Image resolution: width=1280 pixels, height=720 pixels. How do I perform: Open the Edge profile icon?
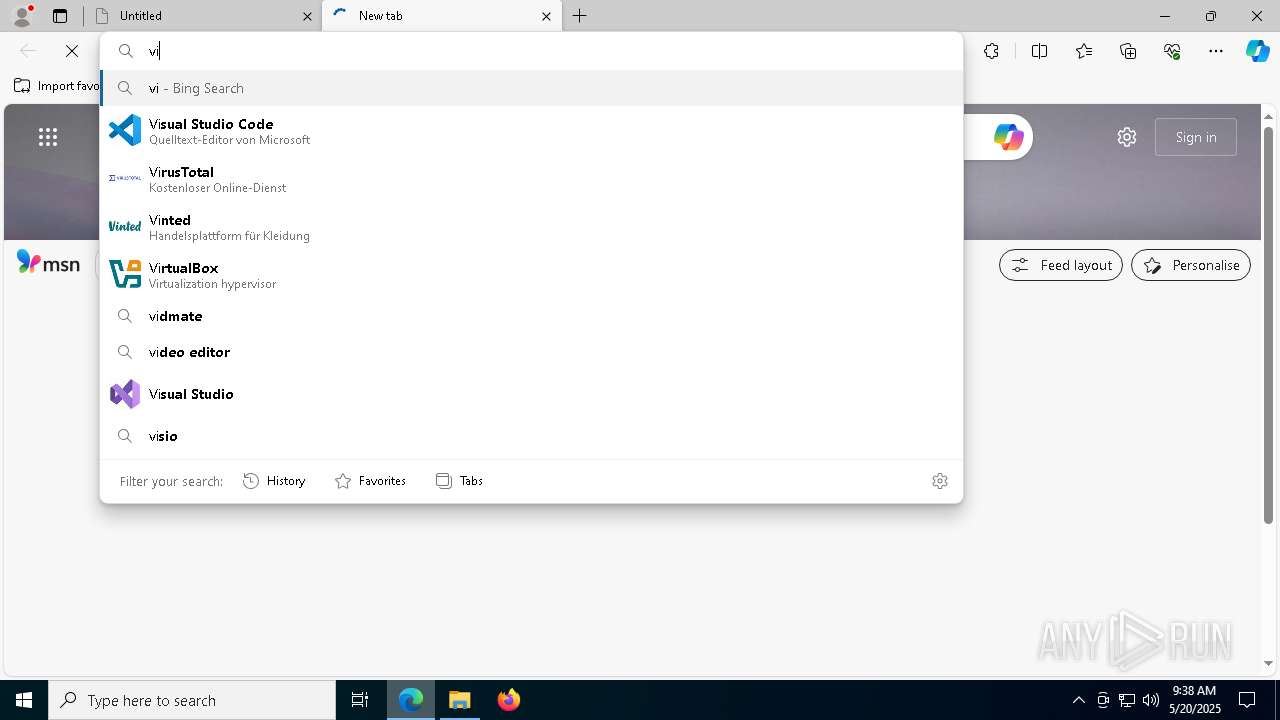click(22, 15)
